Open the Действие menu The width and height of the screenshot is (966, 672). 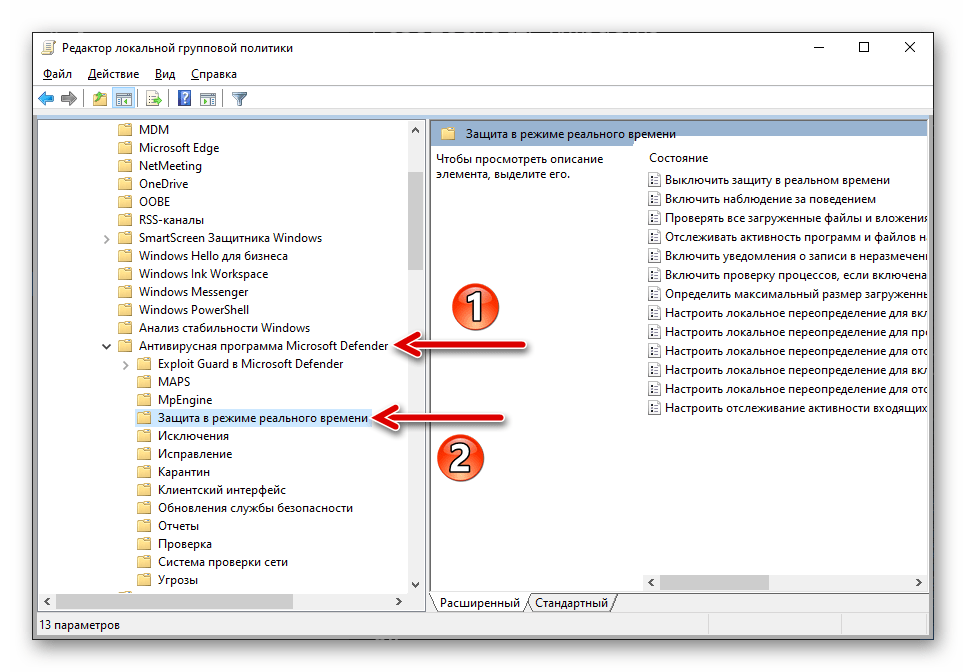[113, 74]
